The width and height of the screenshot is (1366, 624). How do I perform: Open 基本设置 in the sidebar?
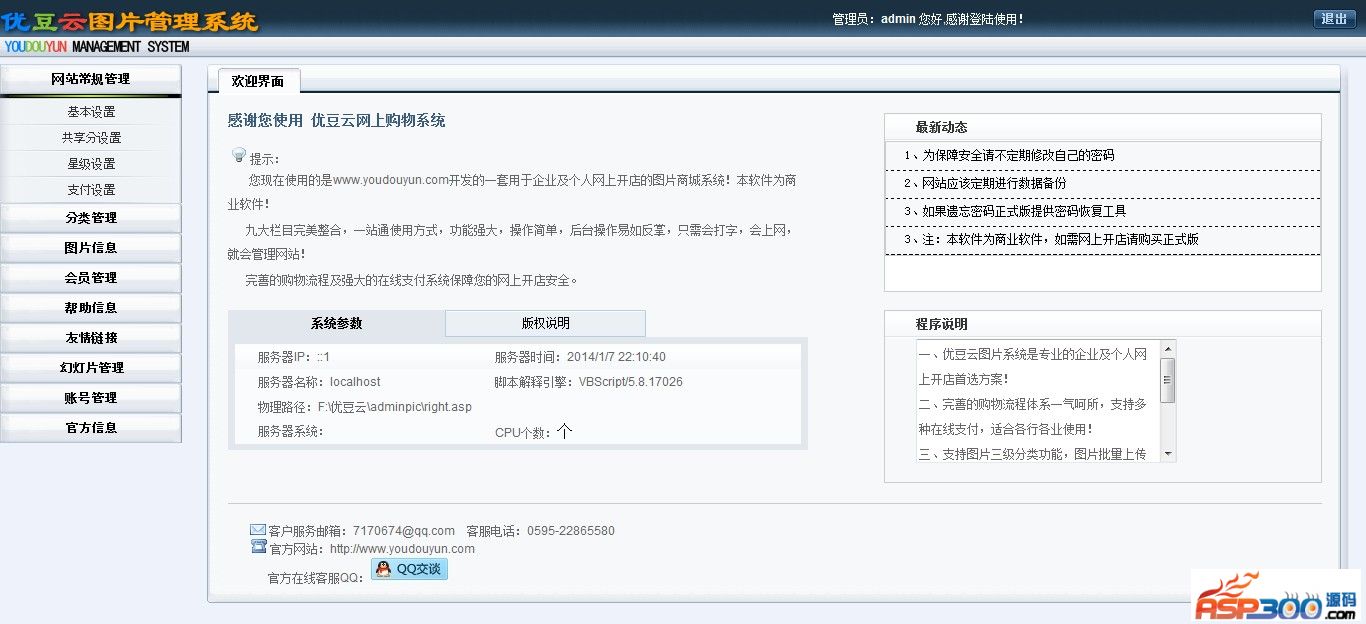tap(91, 112)
